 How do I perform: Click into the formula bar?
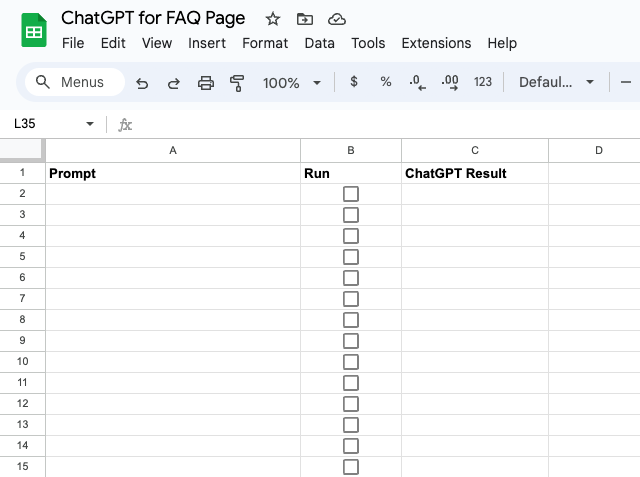[x=384, y=124]
